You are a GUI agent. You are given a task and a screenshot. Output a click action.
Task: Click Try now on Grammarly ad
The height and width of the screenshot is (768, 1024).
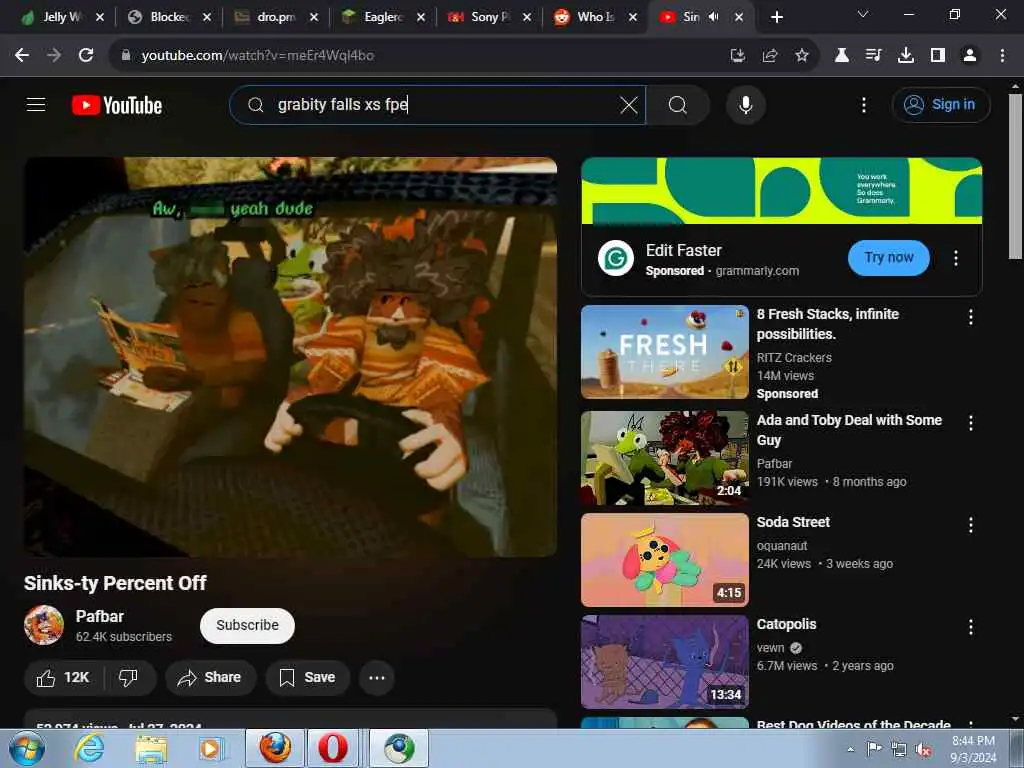[888, 258]
